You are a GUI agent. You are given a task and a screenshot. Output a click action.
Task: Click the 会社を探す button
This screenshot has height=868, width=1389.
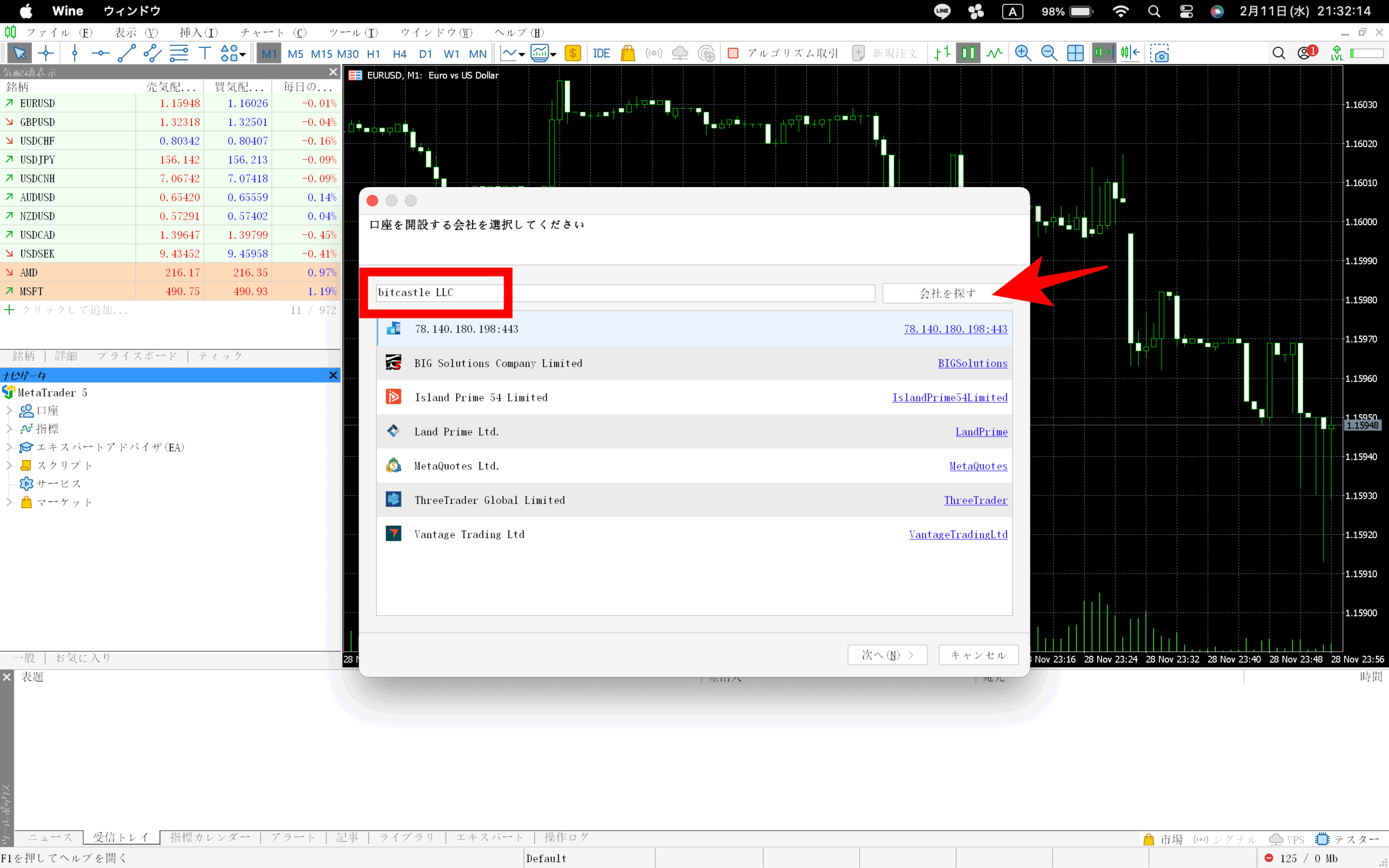(947, 293)
